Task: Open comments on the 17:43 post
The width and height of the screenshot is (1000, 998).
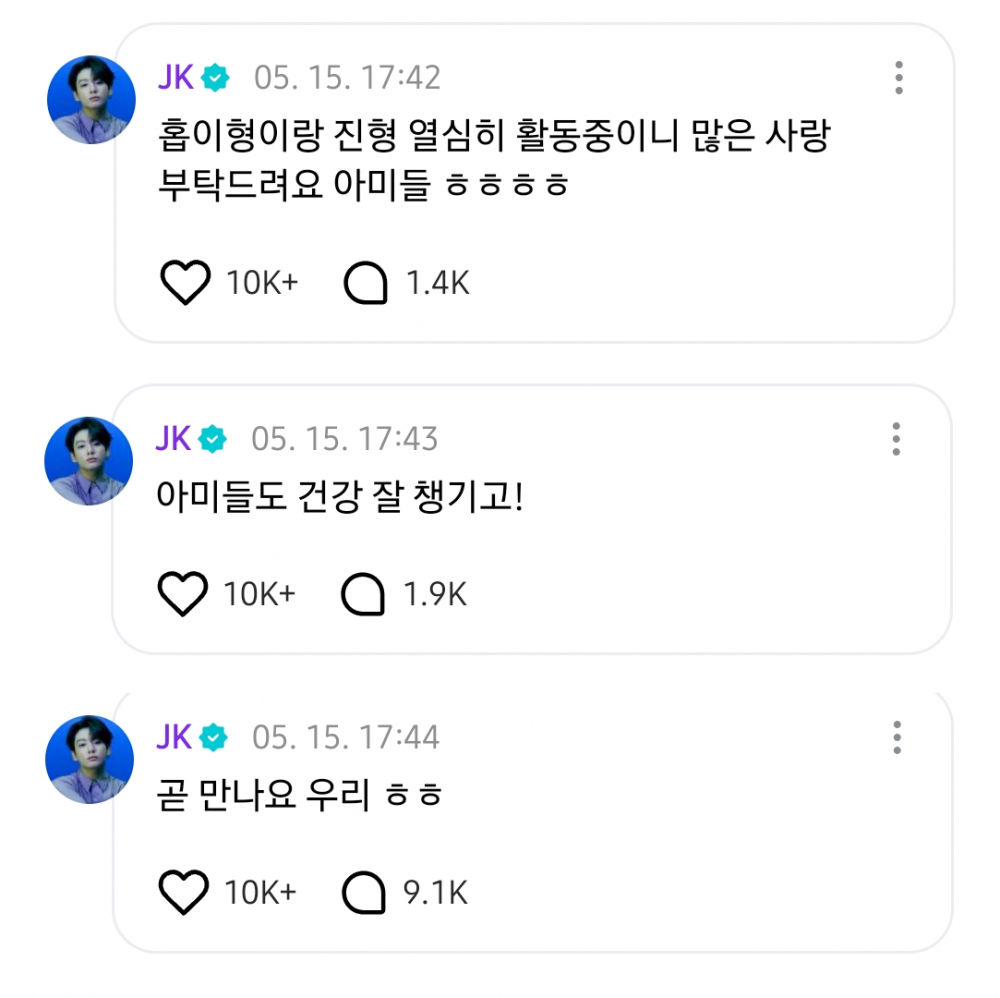Action: point(363,595)
